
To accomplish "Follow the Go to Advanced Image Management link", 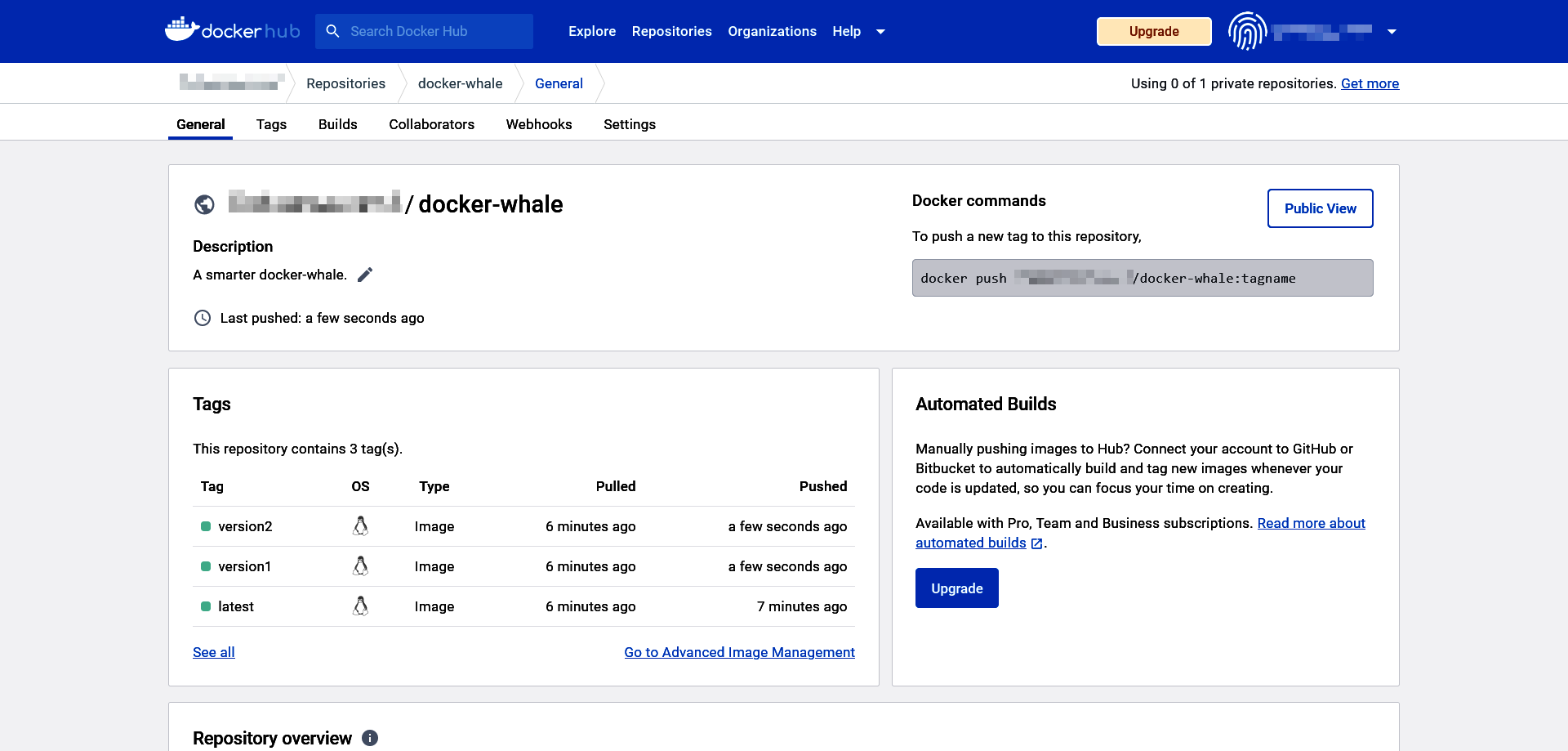I will (x=739, y=652).
